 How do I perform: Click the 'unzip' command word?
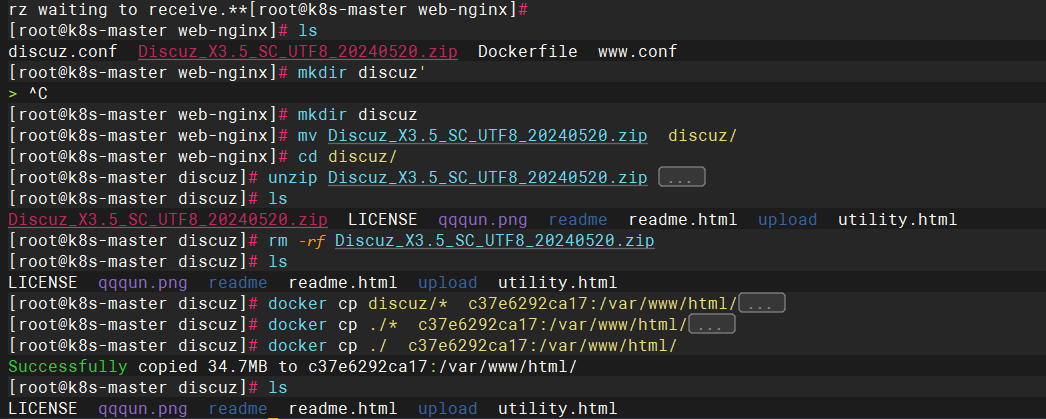point(292,177)
